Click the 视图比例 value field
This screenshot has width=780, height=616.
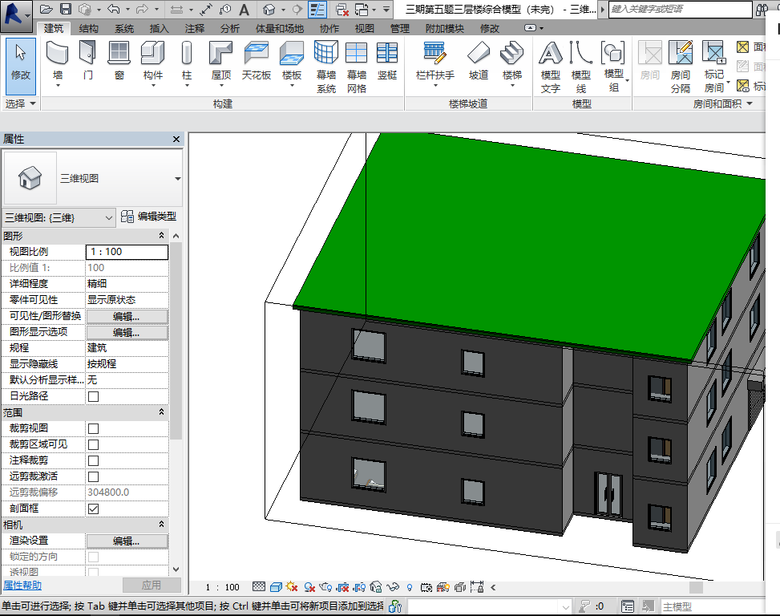pos(126,252)
